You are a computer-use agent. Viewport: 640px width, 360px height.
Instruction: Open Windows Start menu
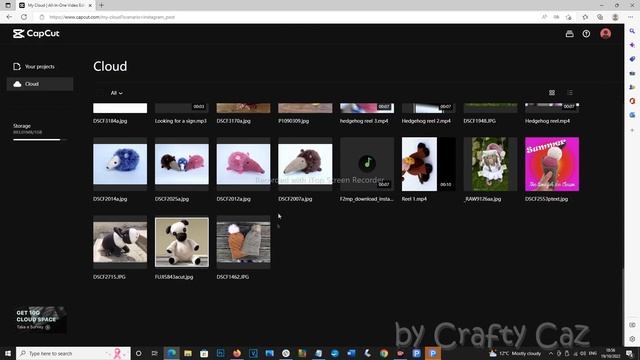coord(8,353)
